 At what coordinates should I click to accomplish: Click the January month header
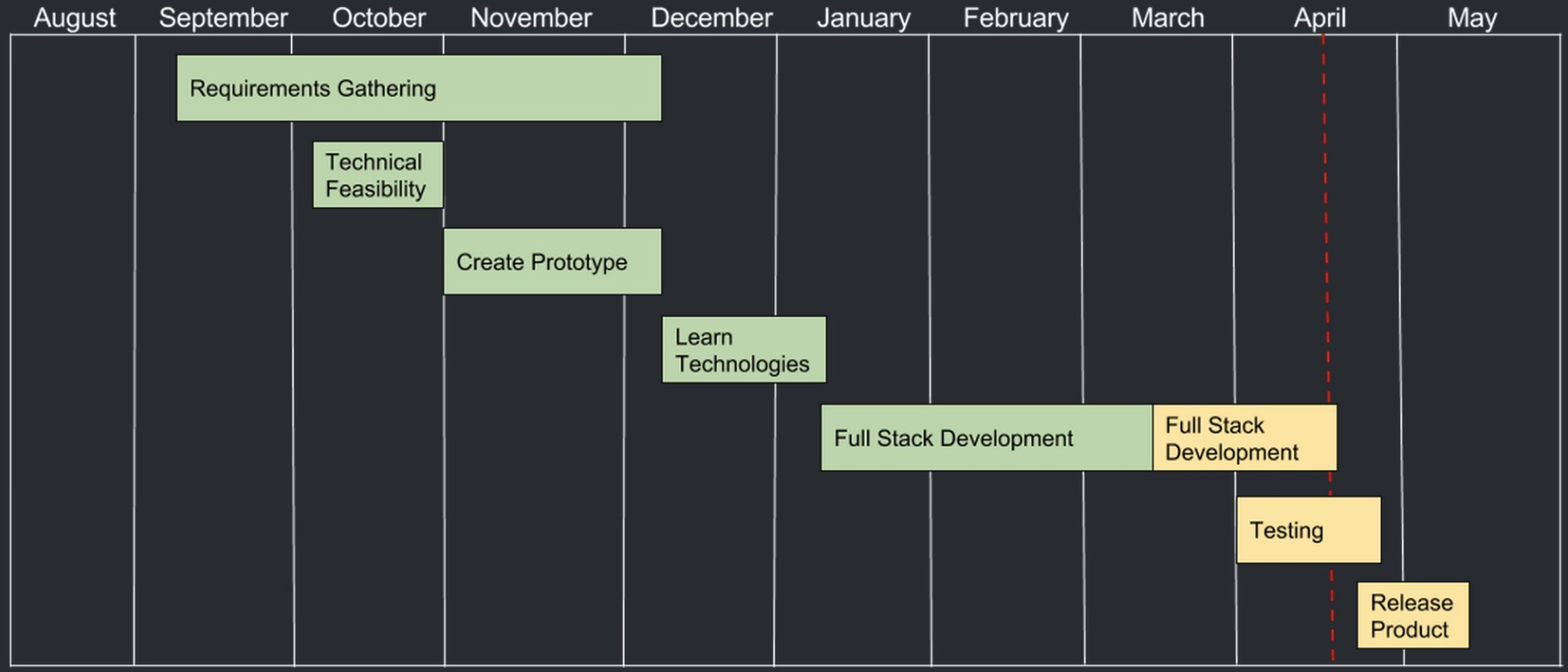point(864,17)
